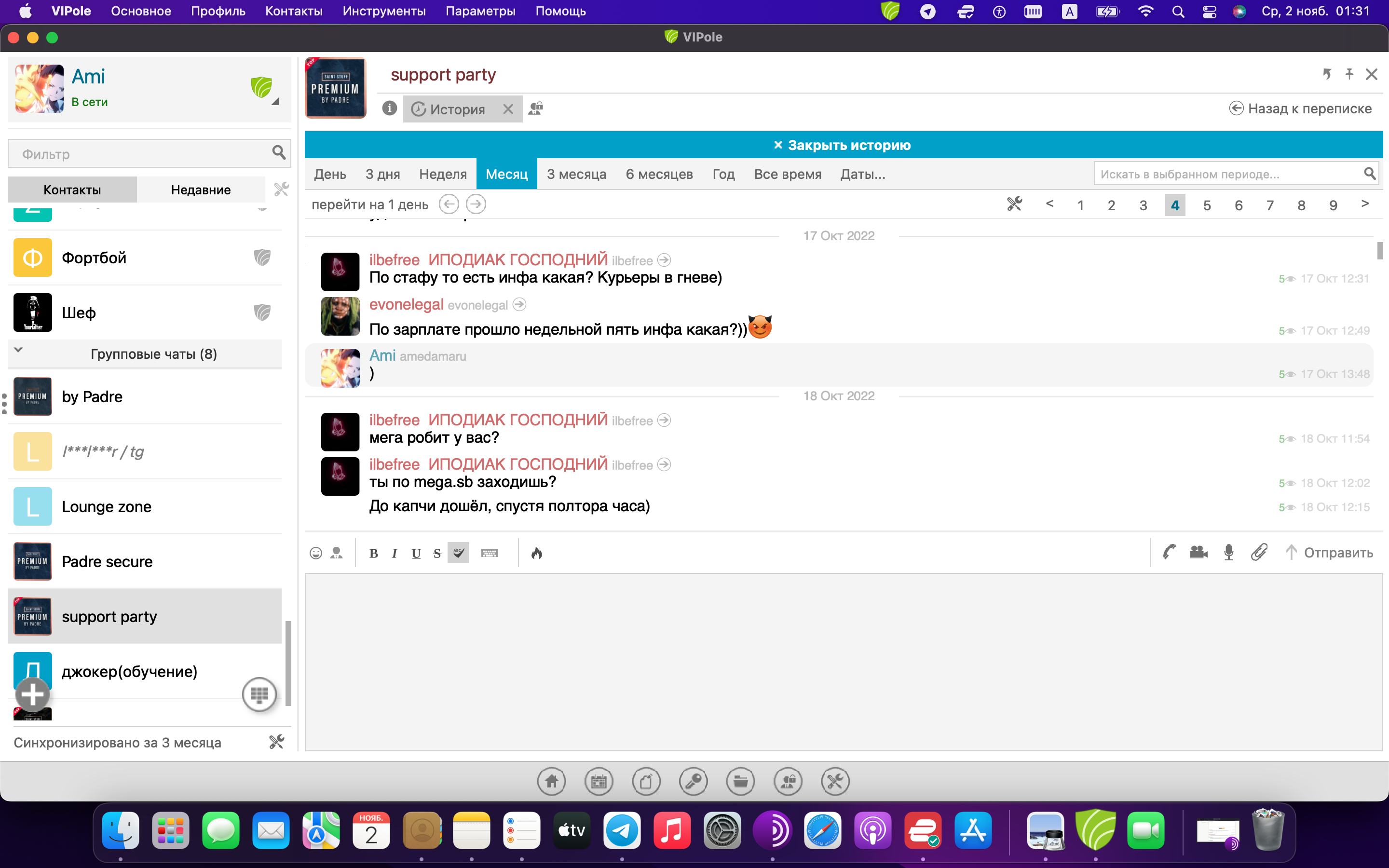The width and height of the screenshot is (1389, 868).
Task: Open the by Padre group chat
Action: coord(145,397)
